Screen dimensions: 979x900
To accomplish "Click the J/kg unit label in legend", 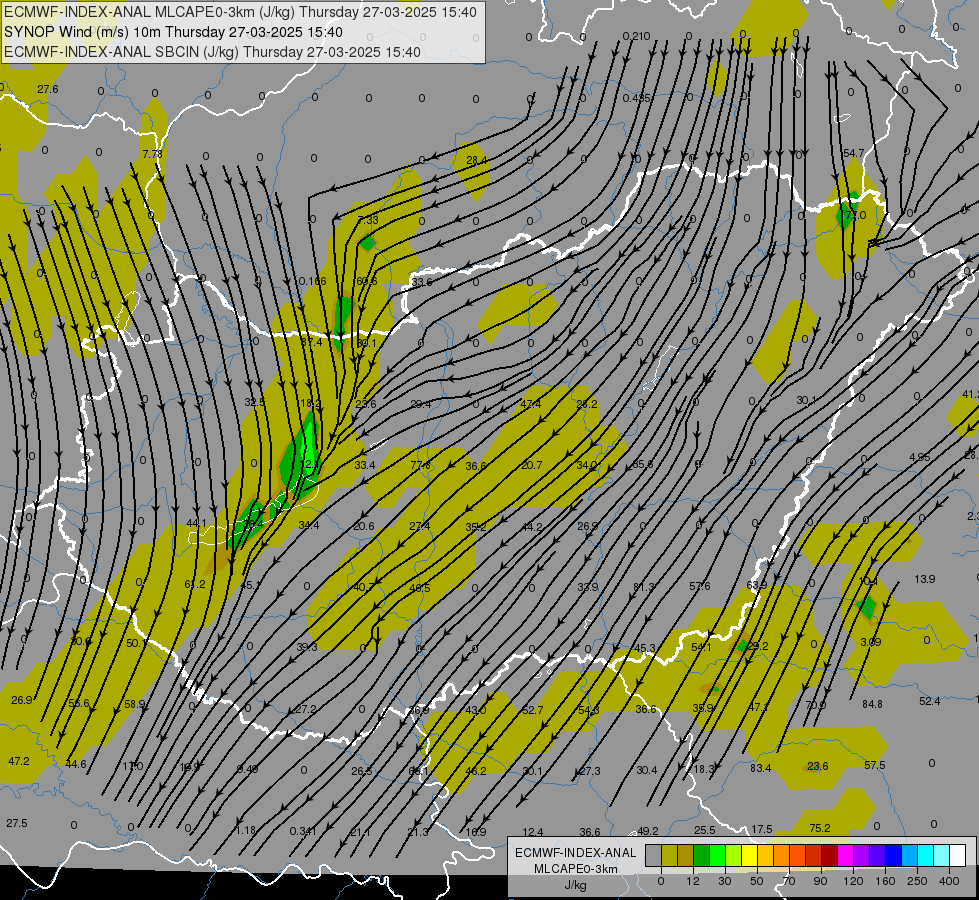I will click(x=575, y=885).
